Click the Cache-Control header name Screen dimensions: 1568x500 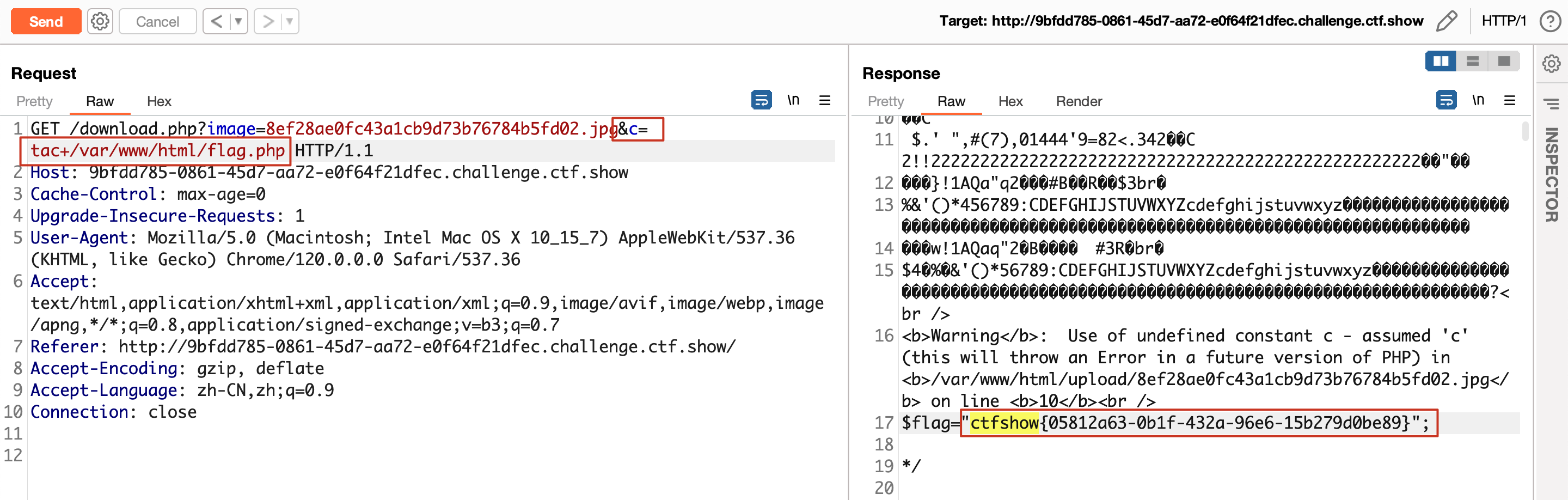coord(94,194)
